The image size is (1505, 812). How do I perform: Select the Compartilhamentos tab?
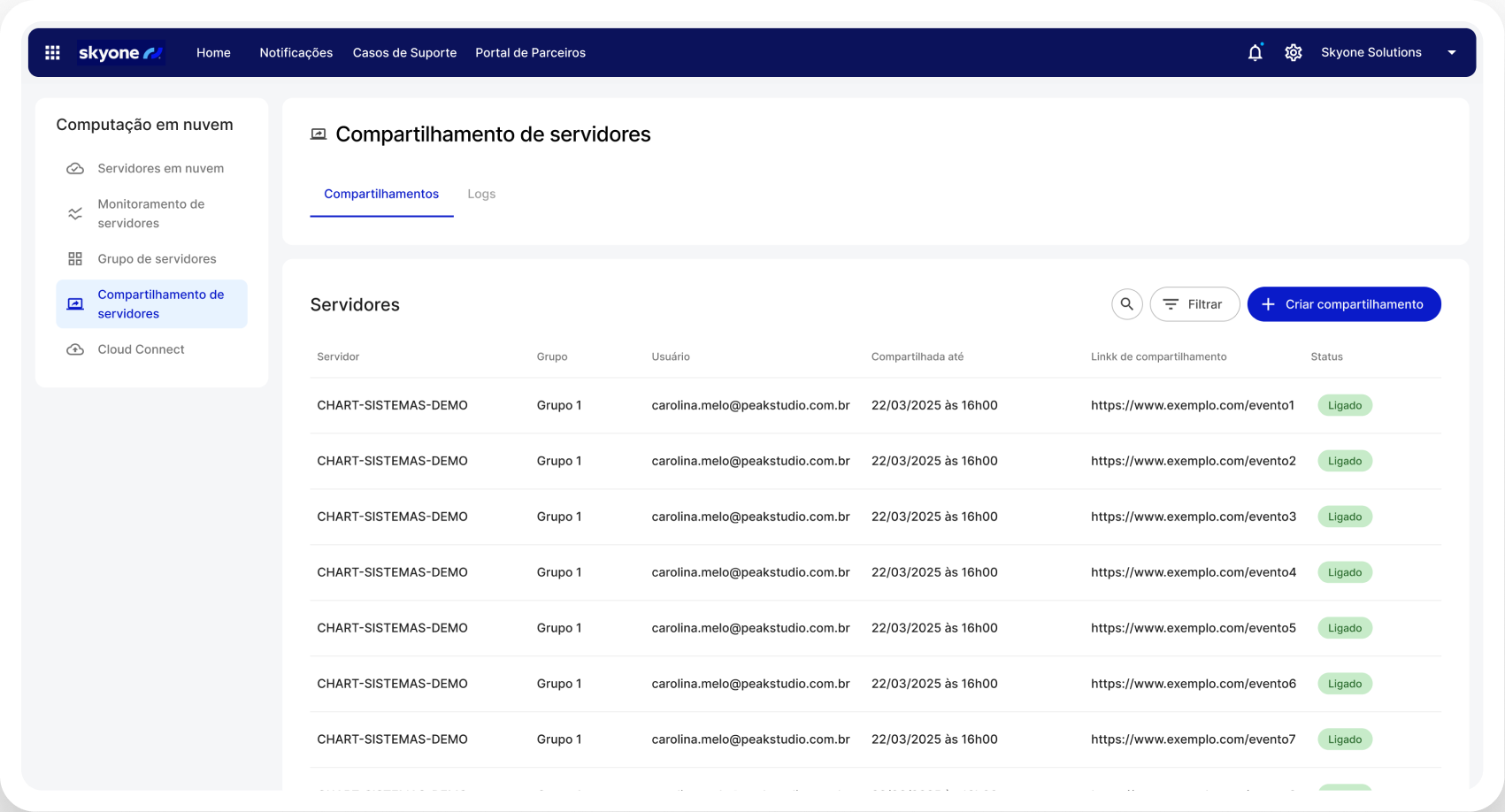tap(381, 194)
